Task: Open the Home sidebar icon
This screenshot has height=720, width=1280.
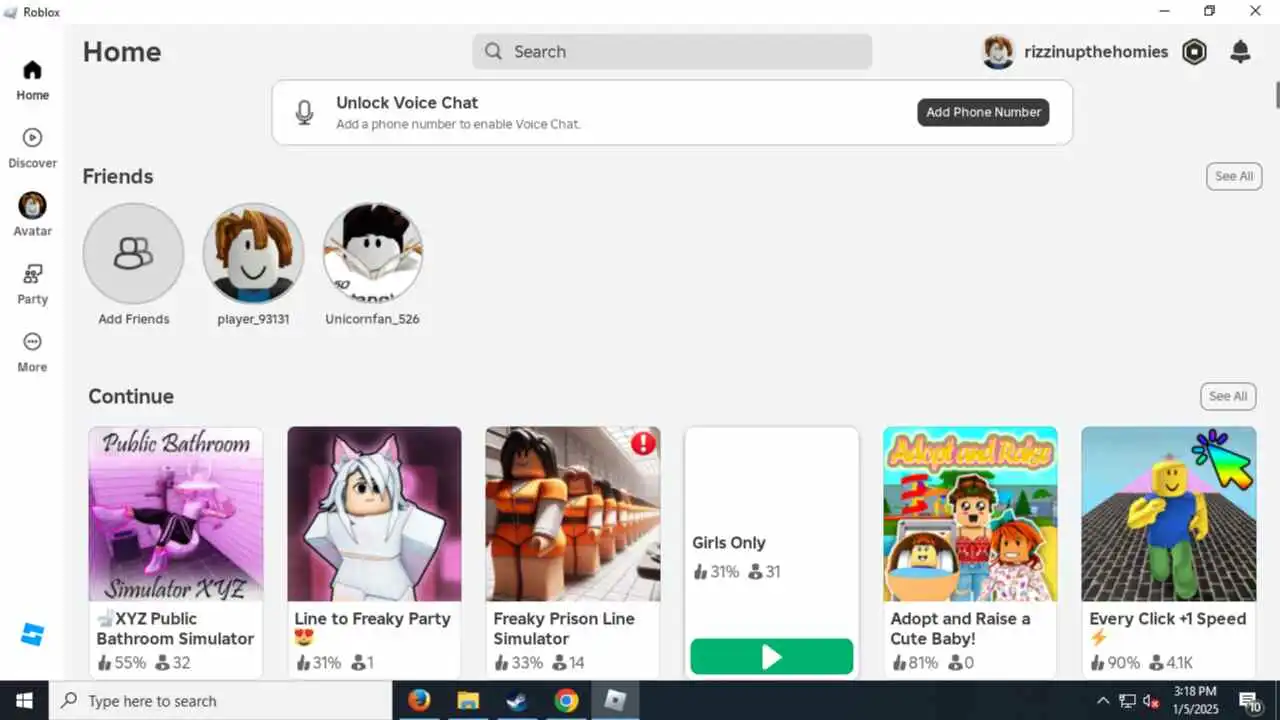Action: tap(32, 71)
